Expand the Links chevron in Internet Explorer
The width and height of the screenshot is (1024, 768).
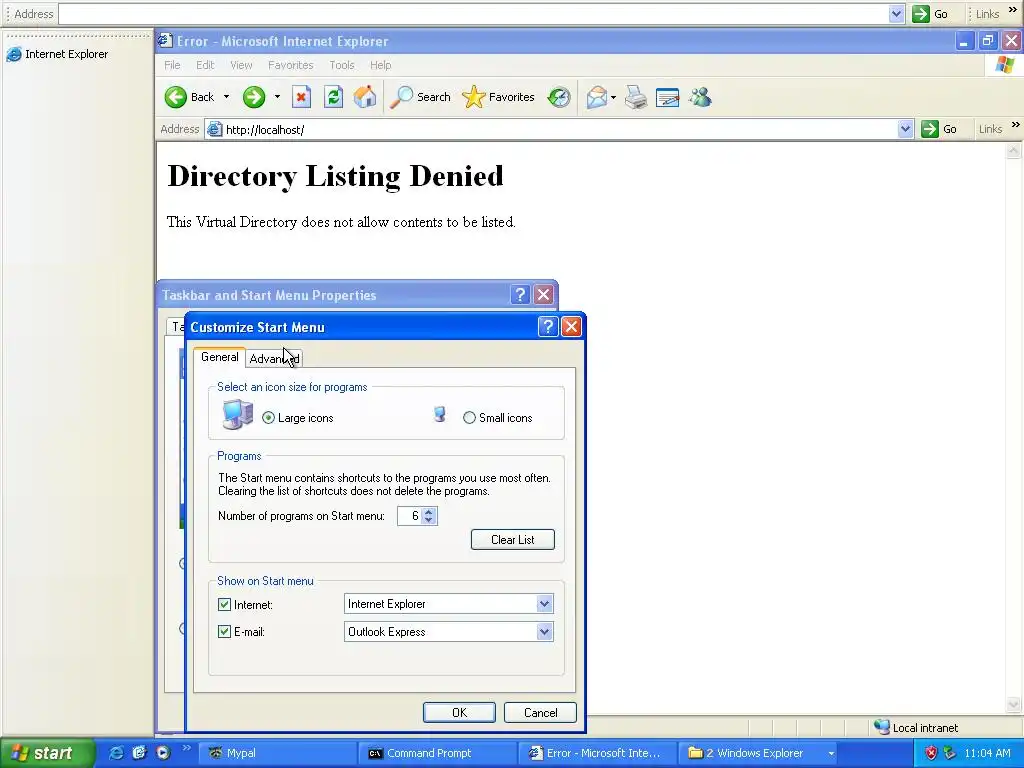click(1016, 125)
